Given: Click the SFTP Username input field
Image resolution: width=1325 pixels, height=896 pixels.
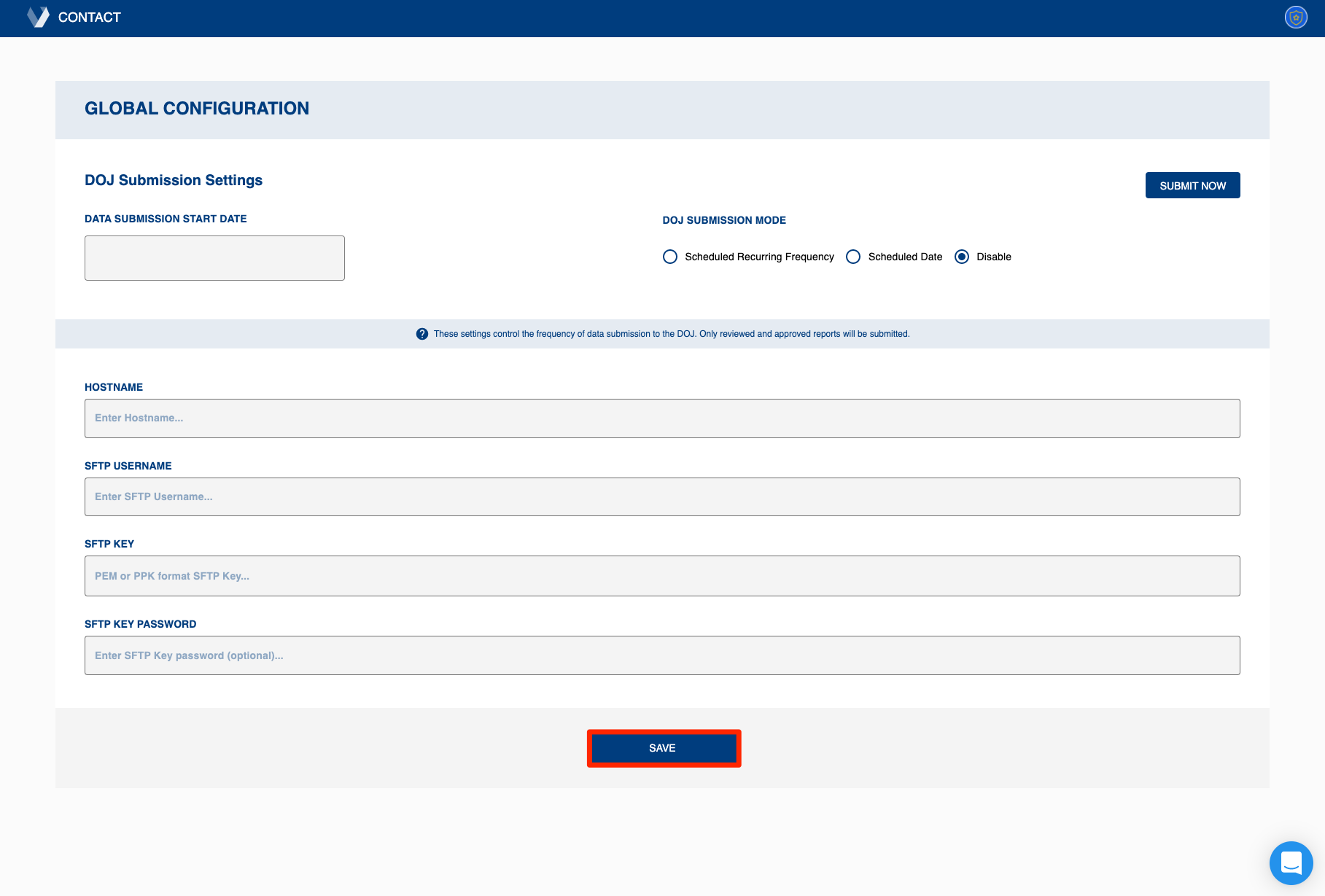Looking at the screenshot, I should click(662, 497).
